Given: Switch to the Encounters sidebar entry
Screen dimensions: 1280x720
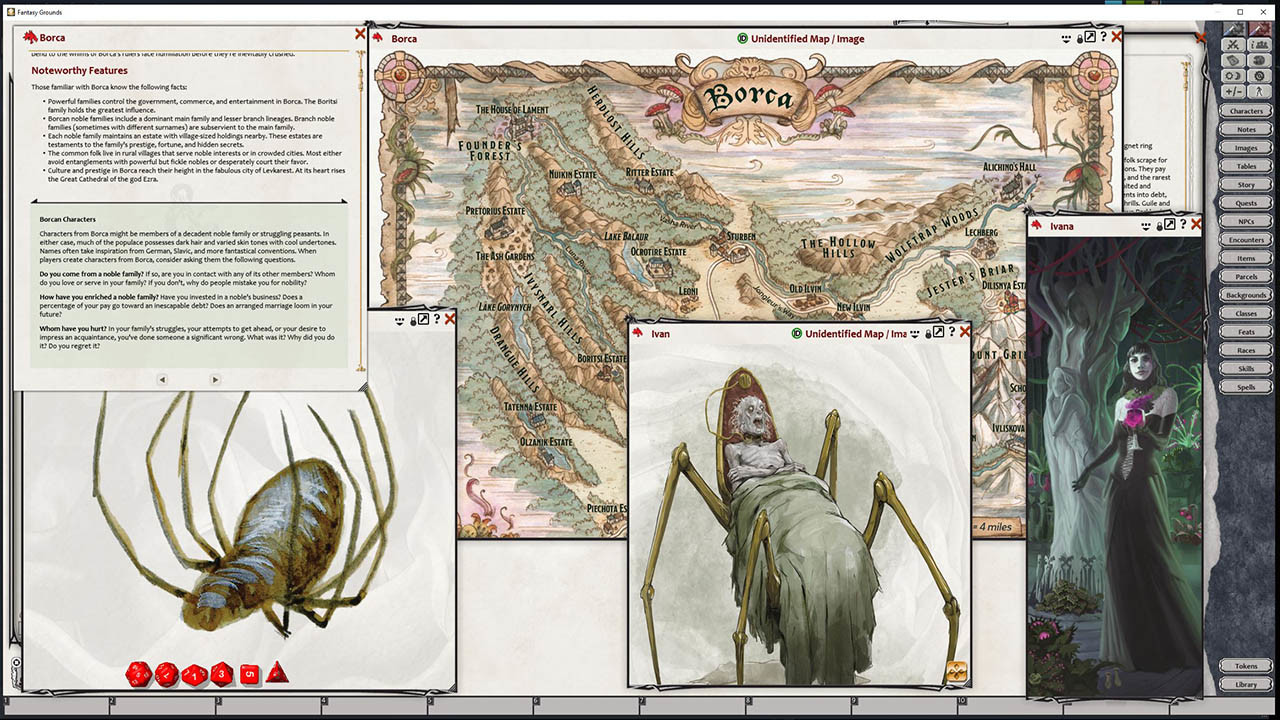Looking at the screenshot, I should pyautogui.click(x=1245, y=239).
